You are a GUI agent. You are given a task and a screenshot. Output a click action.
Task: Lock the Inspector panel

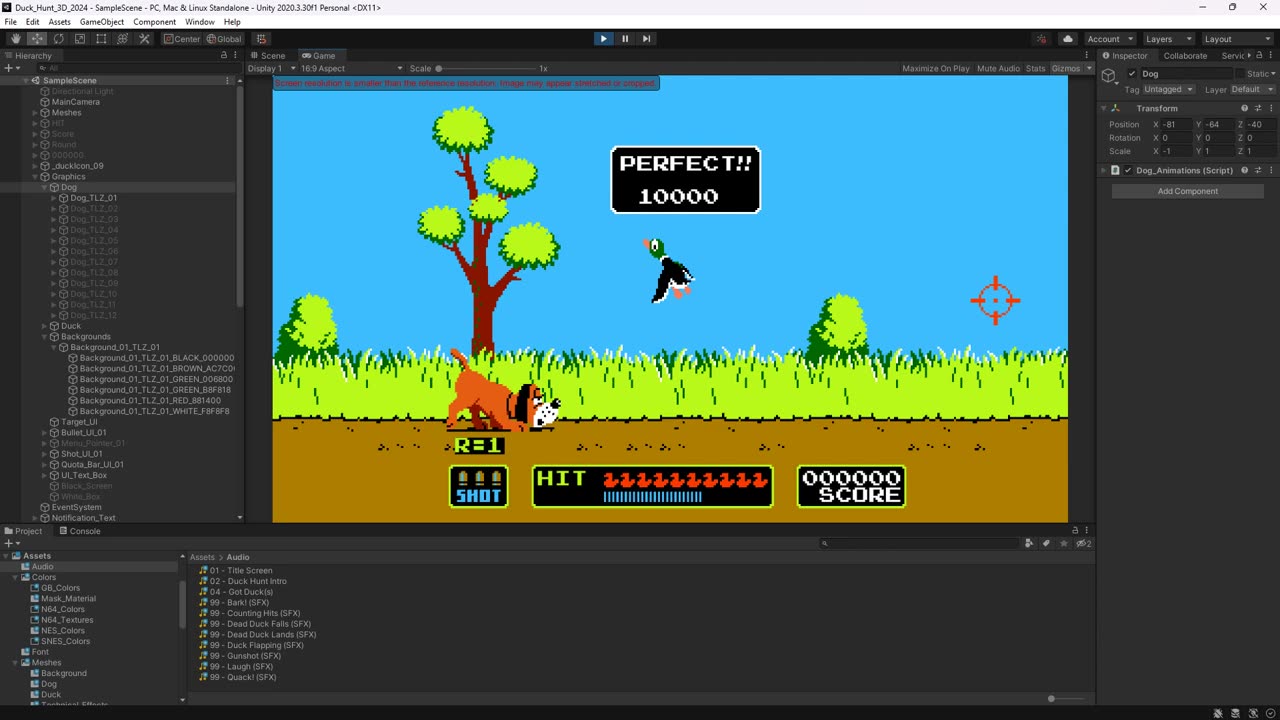click(1259, 56)
